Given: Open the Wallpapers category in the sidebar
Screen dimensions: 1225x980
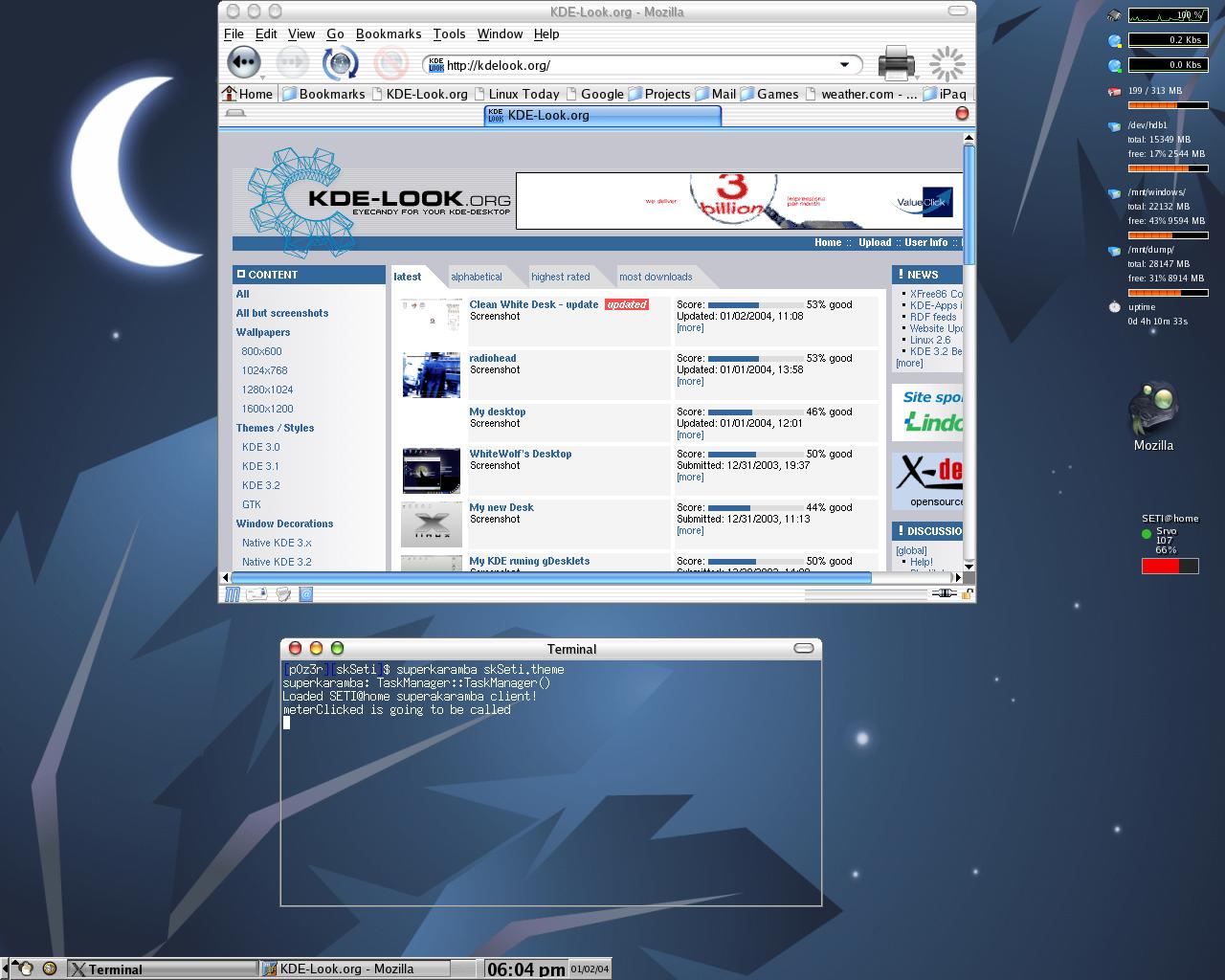Looking at the screenshot, I should (263, 332).
